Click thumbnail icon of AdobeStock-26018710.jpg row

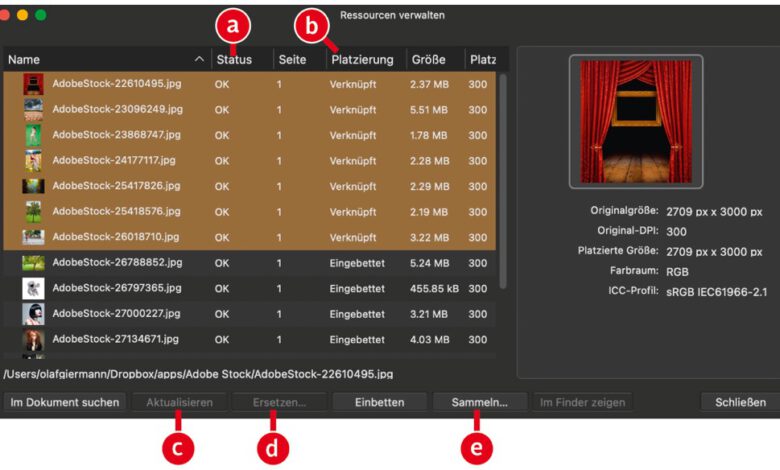click(x=33, y=237)
